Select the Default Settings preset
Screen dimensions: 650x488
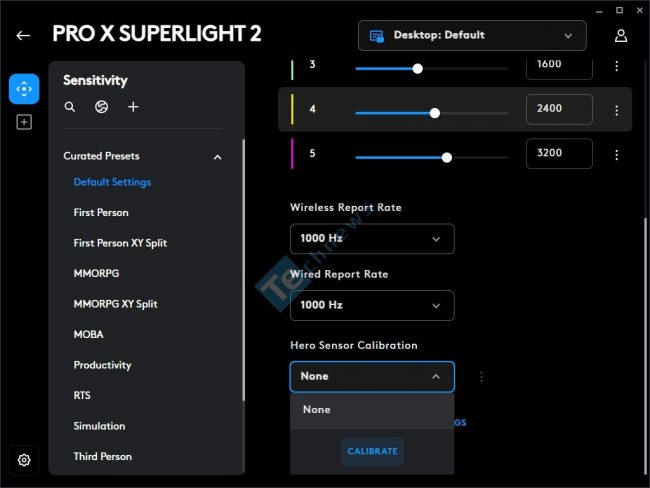click(x=112, y=182)
